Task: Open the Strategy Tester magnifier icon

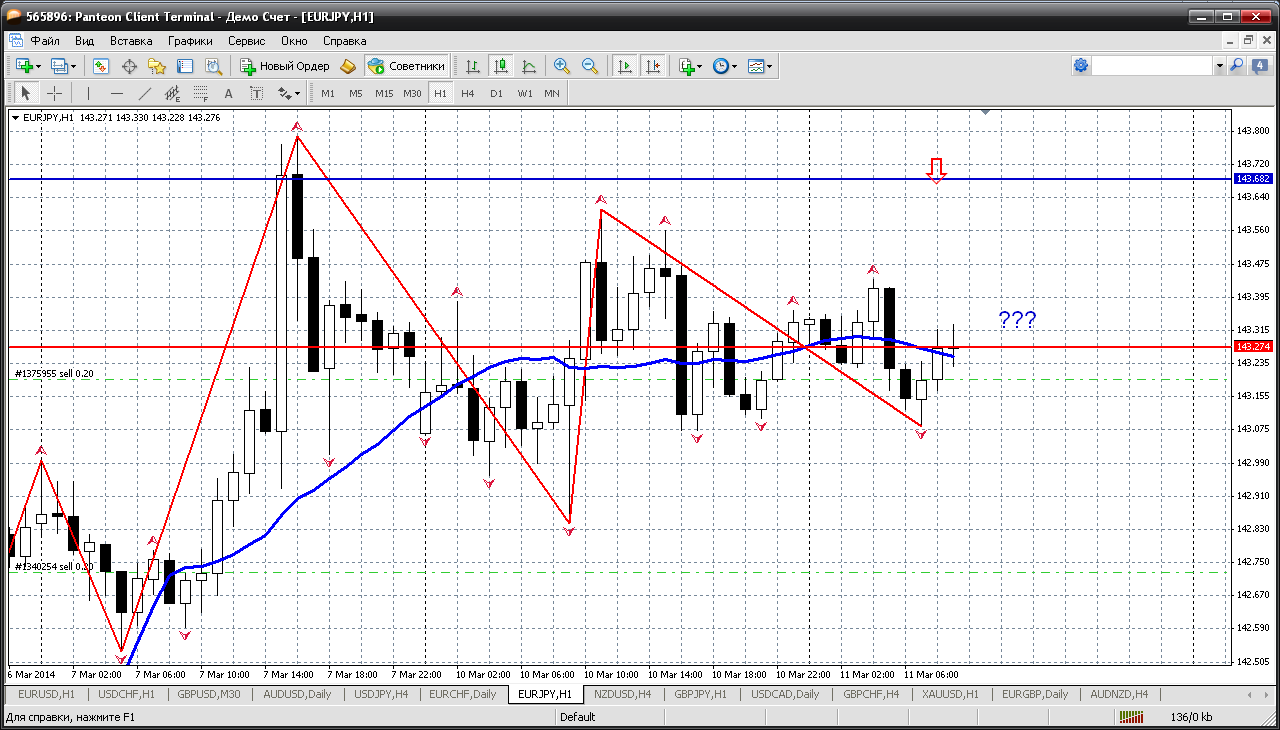Action: [213, 66]
